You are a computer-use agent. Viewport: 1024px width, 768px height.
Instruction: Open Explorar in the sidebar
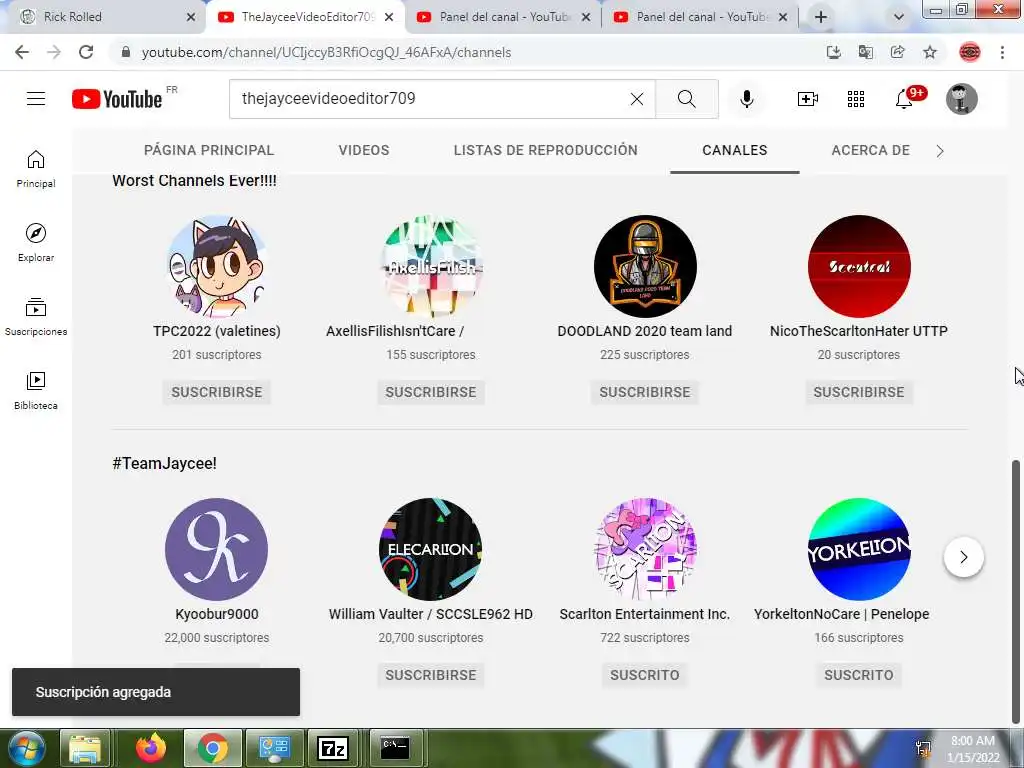pos(36,243)
